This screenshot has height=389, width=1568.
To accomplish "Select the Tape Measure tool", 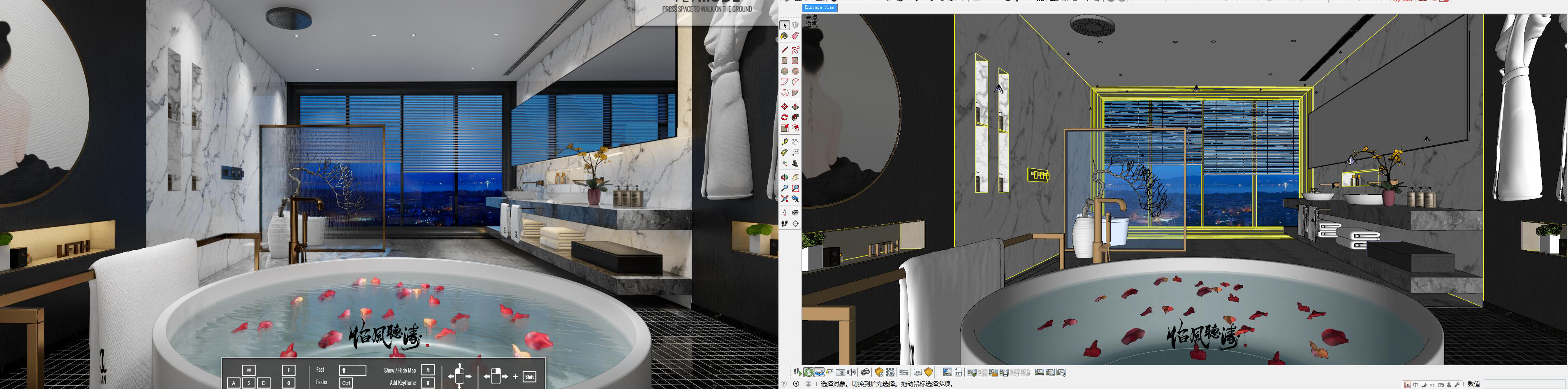I will 785,142.
